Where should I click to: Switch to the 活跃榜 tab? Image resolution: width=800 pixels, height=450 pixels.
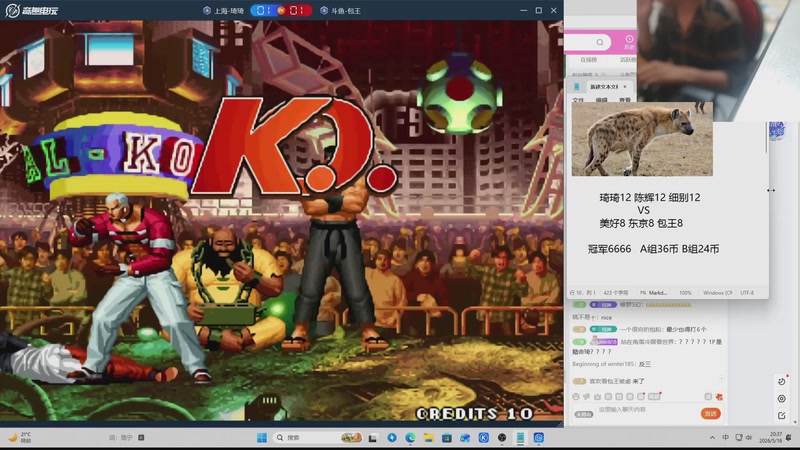pyautogui.click(x=628, y=60)
